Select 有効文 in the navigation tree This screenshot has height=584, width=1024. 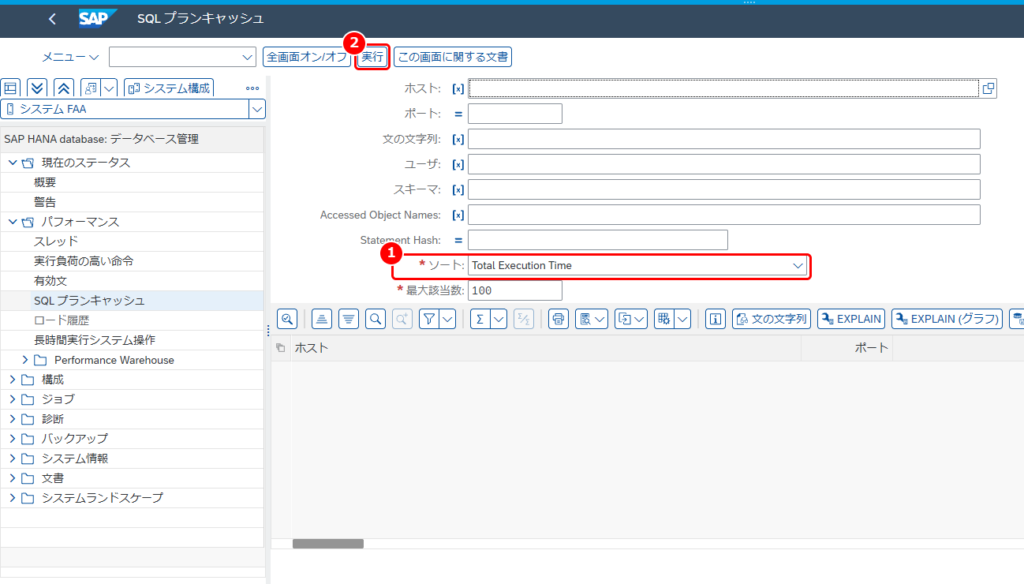[50, 281]
